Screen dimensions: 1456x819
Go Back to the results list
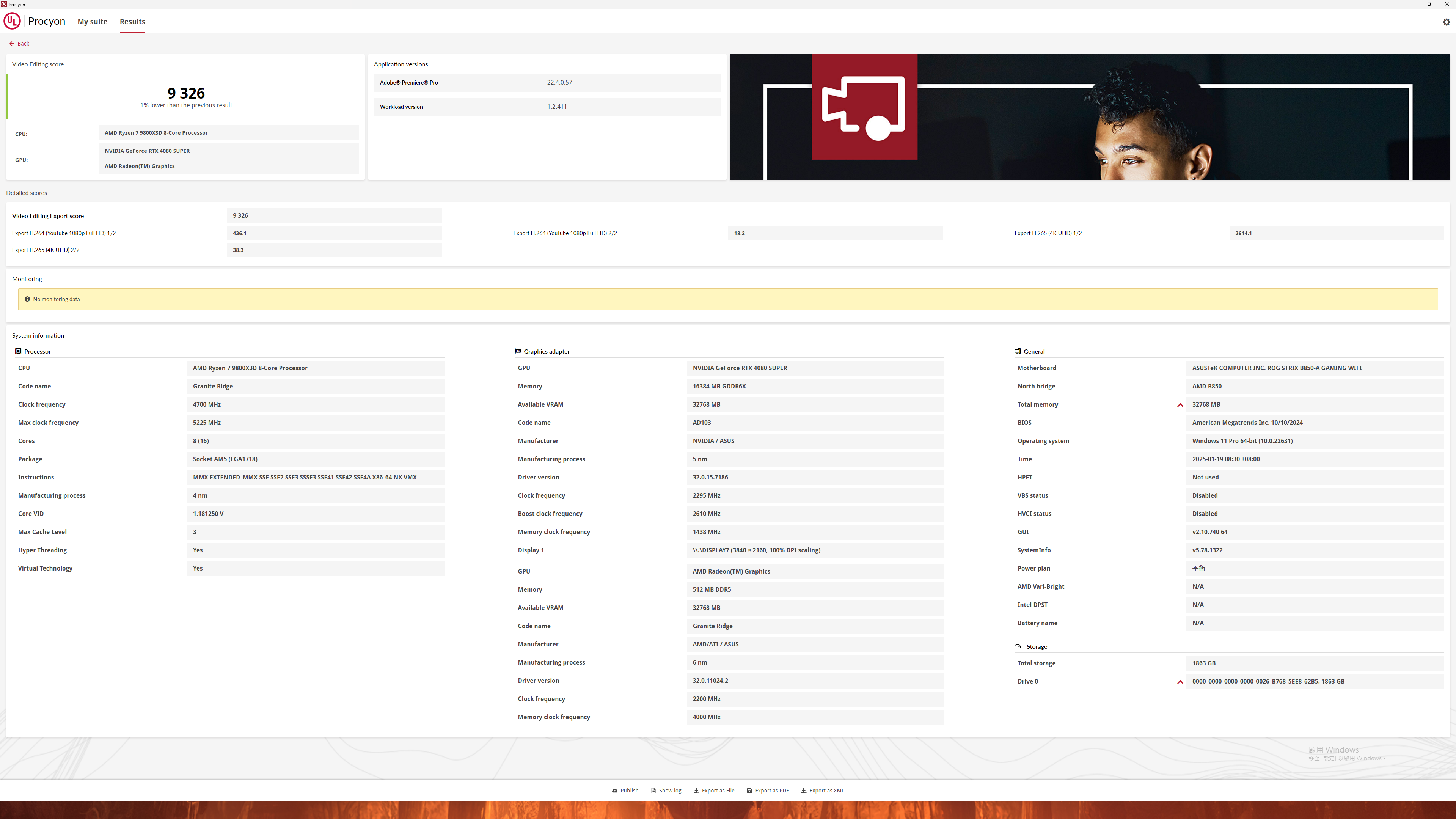click(x=19, y=44)
